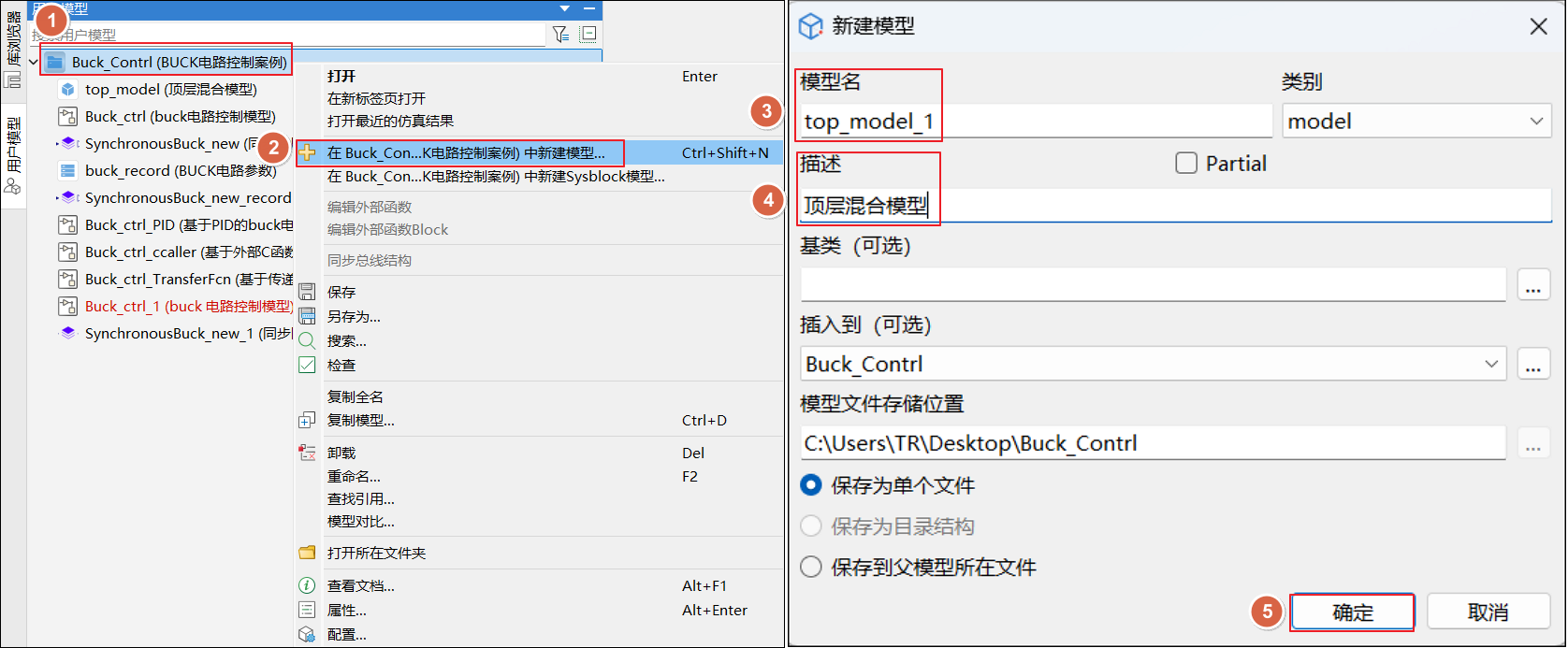This screenshot has height=648, width=1568.
Task: Open the top_model tree item
Action: (170, 90)
